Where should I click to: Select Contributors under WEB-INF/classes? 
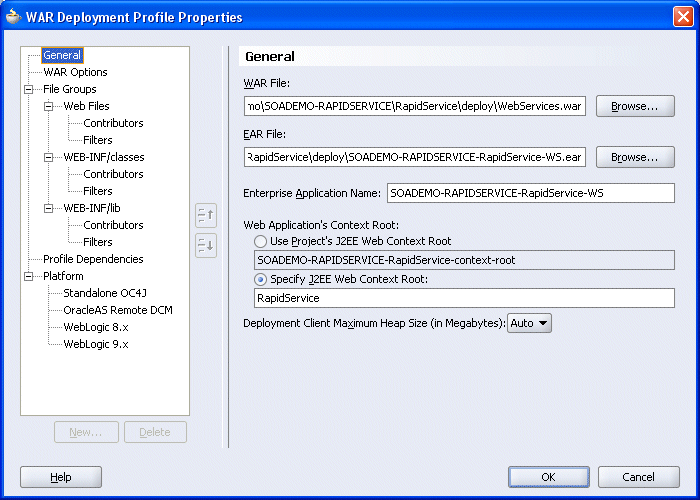pyautogui.click(x=113, y=174)
